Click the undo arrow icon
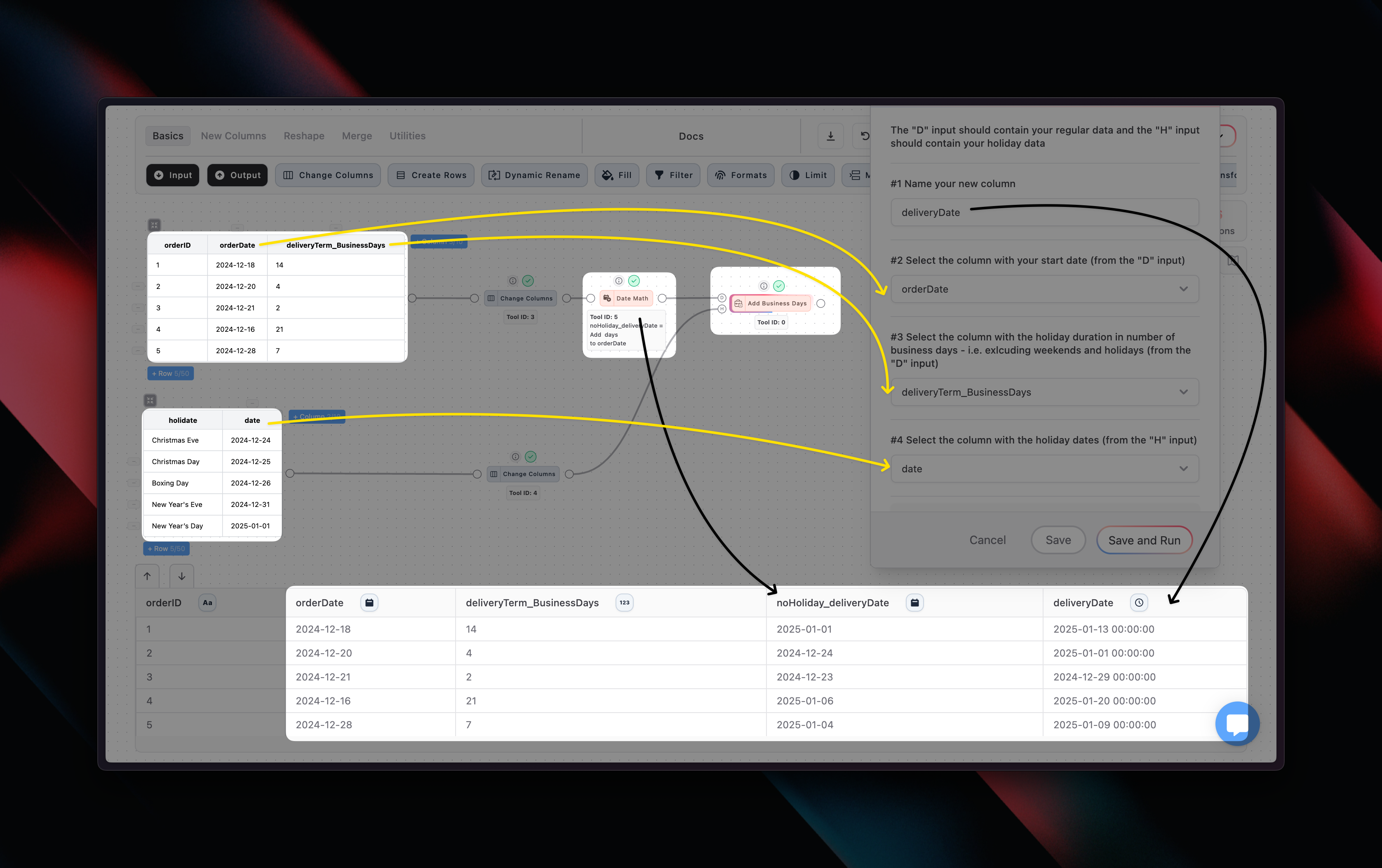 coord(864,136)
